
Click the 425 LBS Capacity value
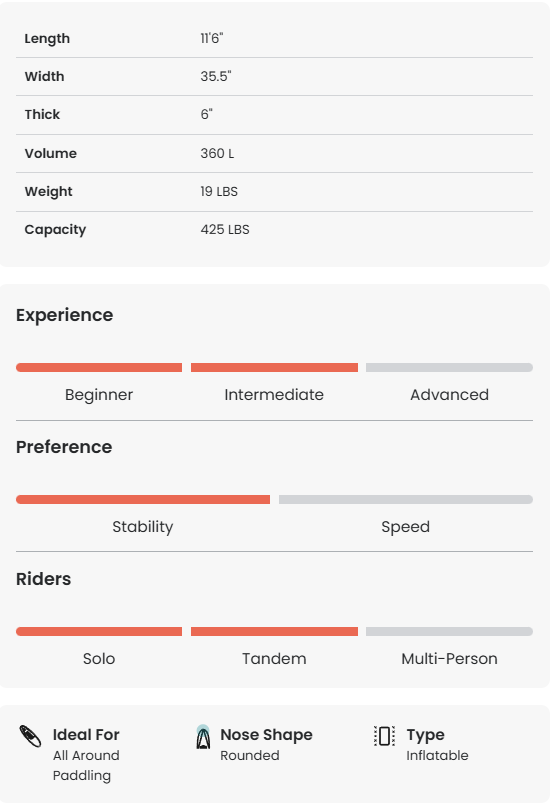coord(225,229)
